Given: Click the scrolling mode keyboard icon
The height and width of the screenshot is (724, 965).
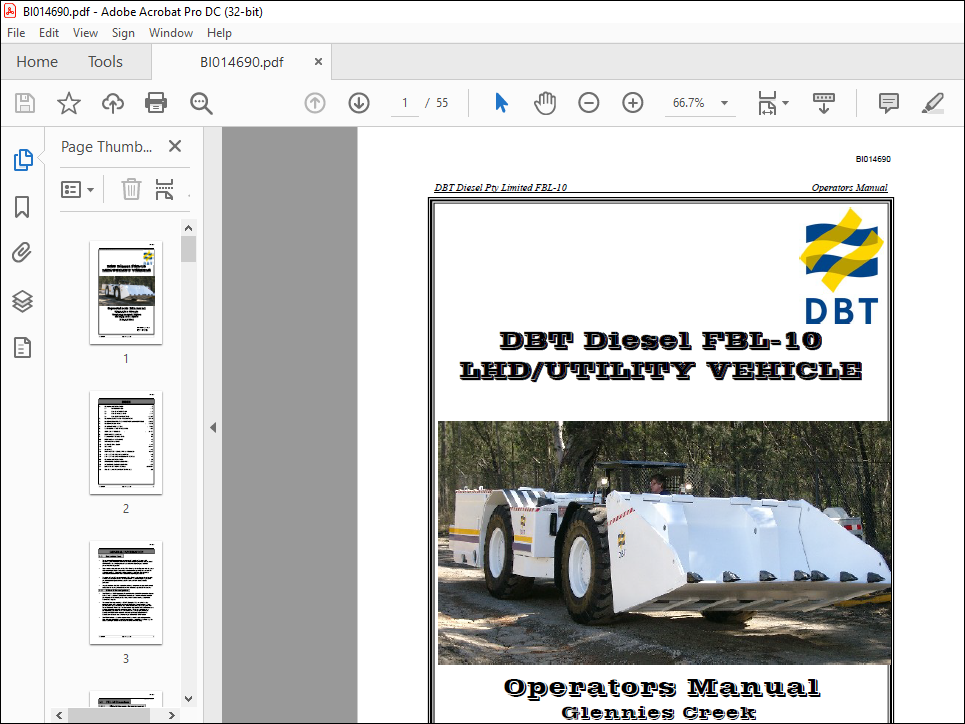Looking at the screenshot, I should coord(823,103).
